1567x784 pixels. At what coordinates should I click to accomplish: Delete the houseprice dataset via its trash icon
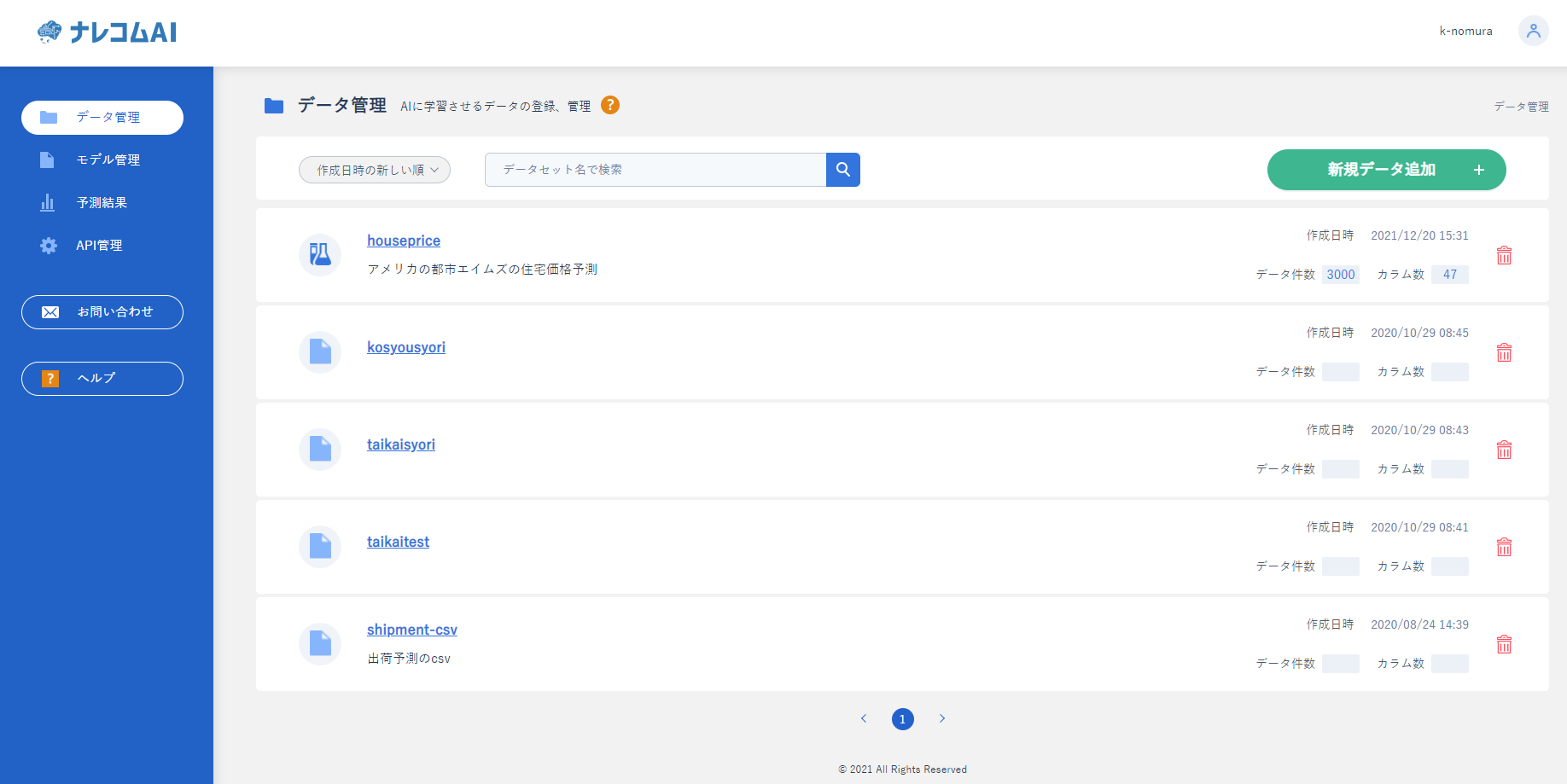1504,255
